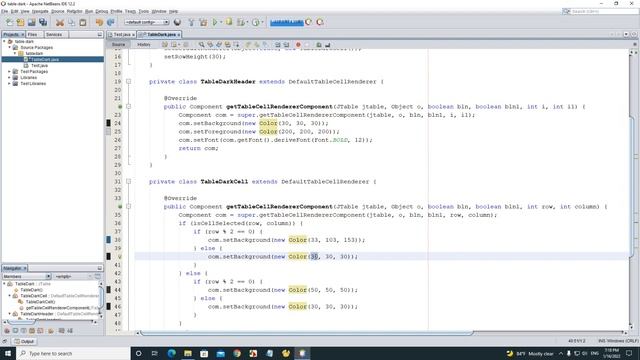
Task: Click the globe browser icon in toolbar
Action: click(x=177, y=22)
